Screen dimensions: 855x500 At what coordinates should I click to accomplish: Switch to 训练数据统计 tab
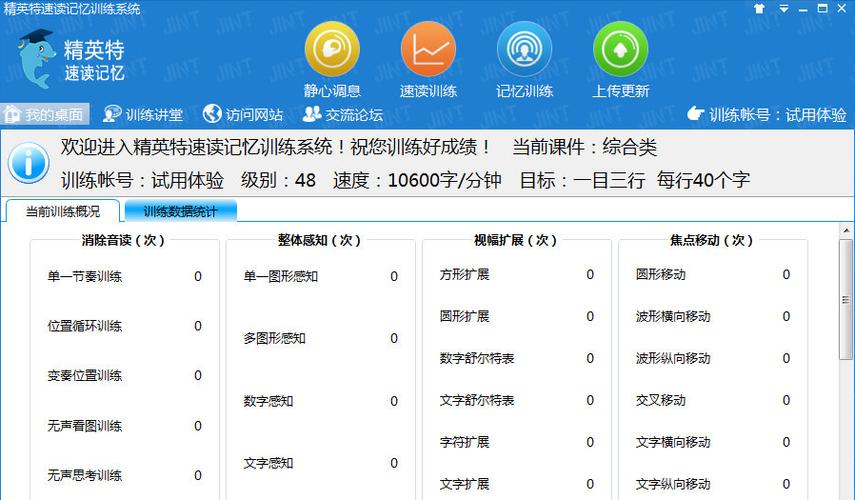[x=180, y=212]
